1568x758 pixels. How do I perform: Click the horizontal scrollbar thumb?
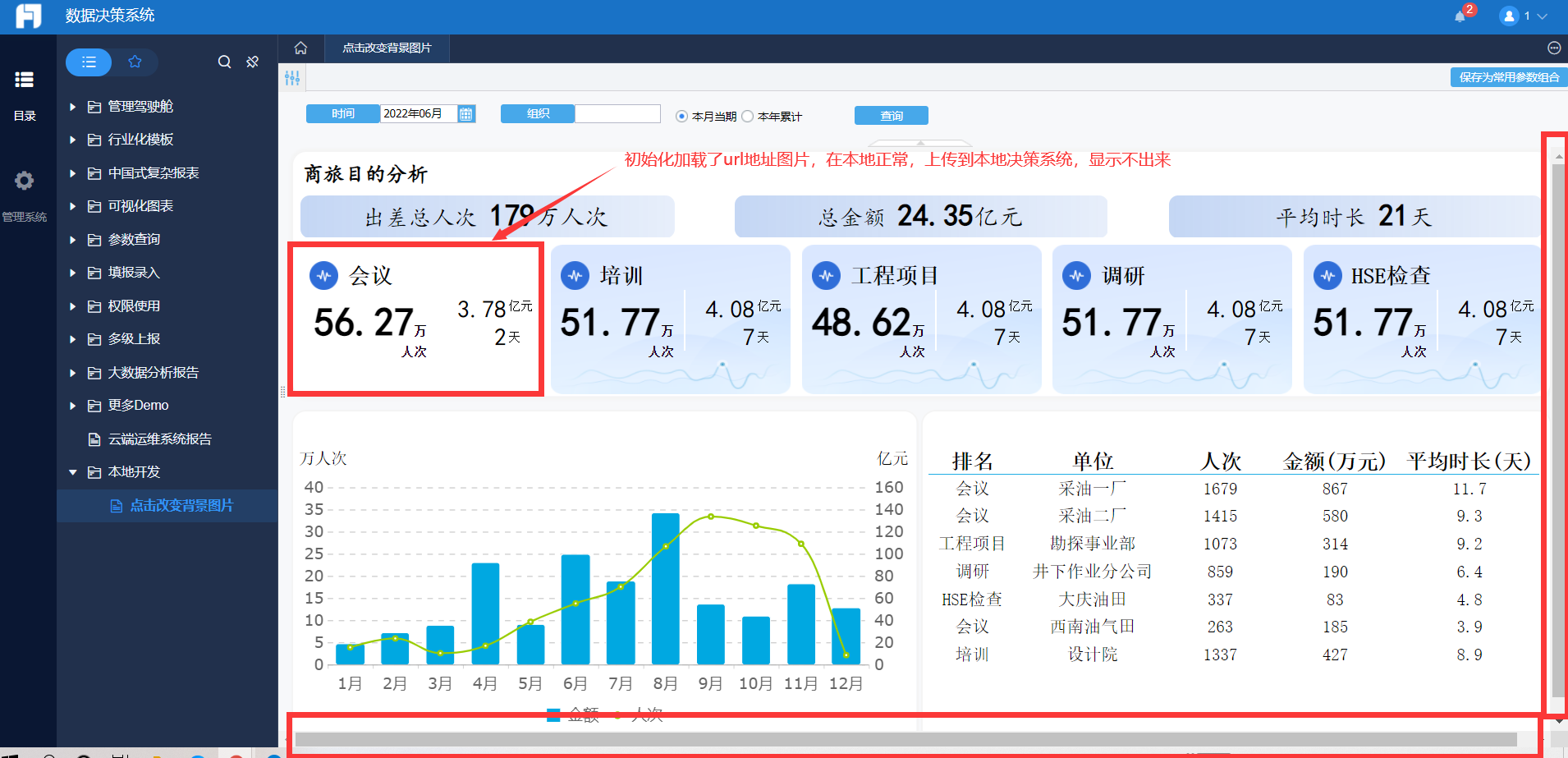click(906, 739)
